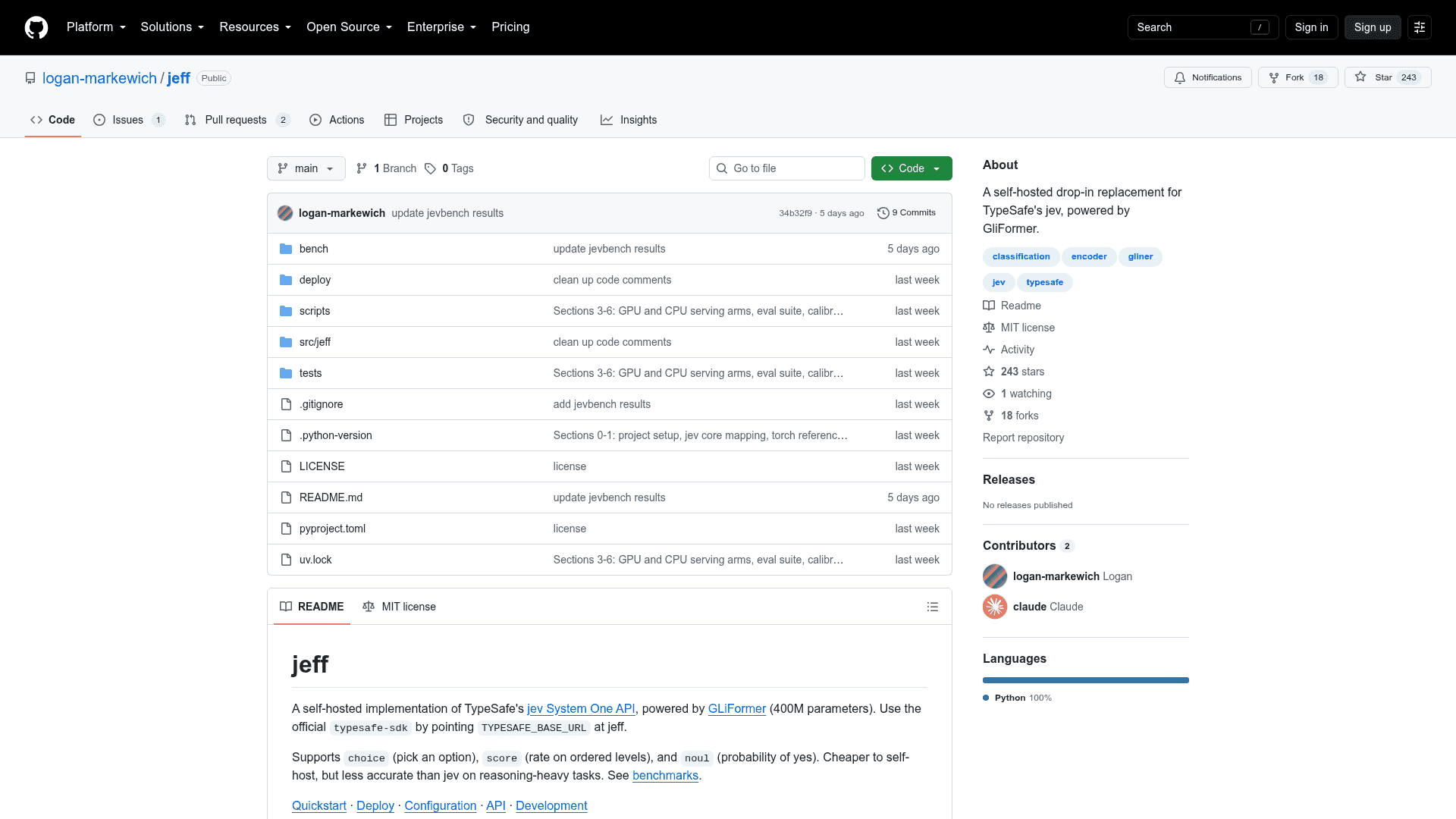This screenshot has height=819, width=1456.
Task: Open the 9 Commits history link
Action: click(906, 213)
